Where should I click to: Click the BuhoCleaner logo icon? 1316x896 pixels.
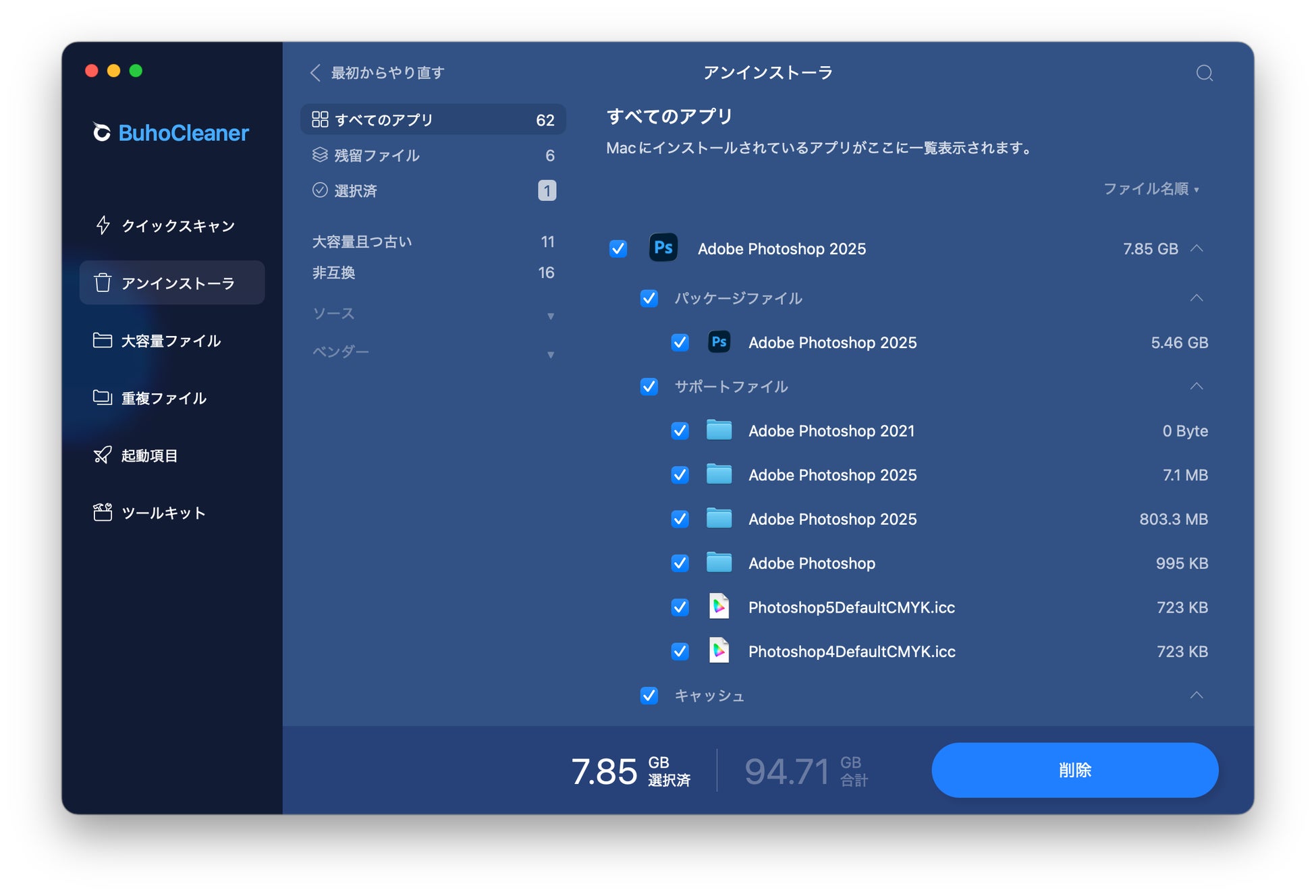[102, 132]
